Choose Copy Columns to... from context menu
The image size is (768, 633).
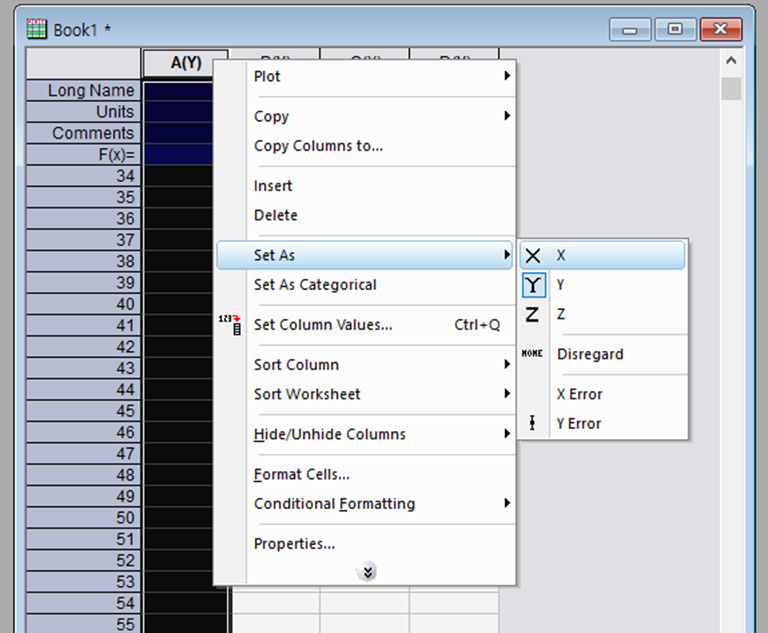click(x=365, y=146)
